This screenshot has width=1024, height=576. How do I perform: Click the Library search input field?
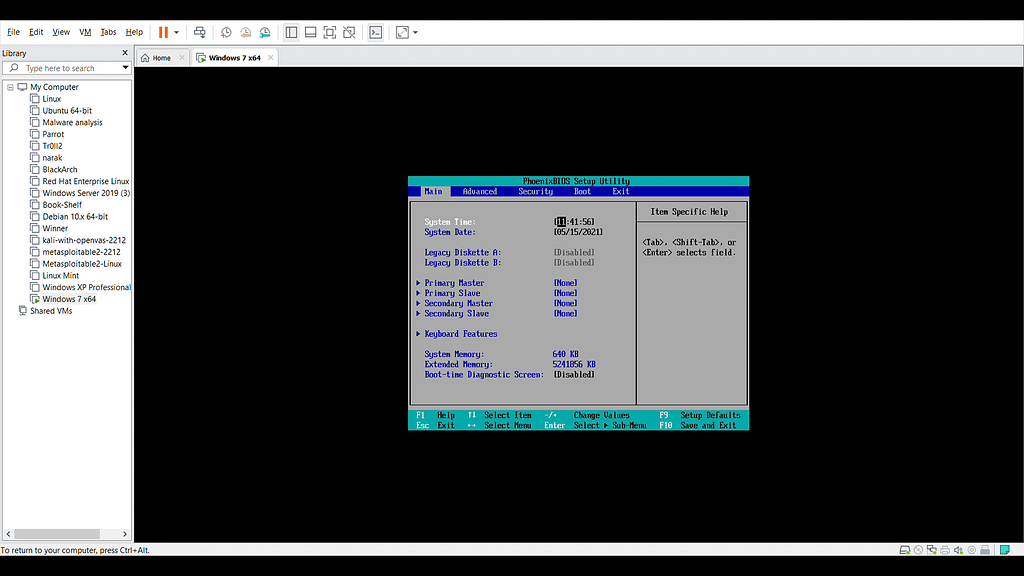(67, 68)
